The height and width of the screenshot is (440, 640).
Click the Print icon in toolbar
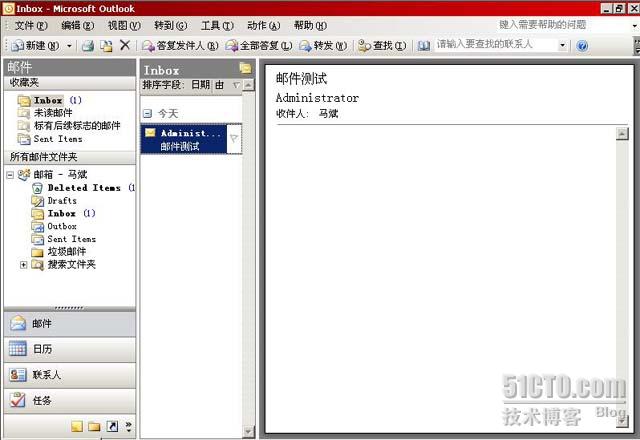tap(88, 45)
